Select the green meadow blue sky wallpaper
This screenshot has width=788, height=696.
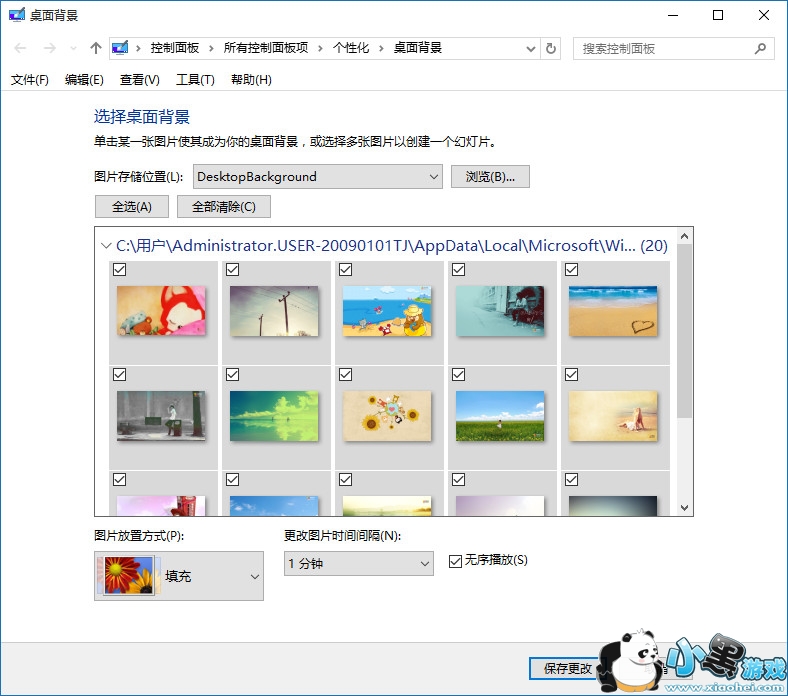click(x=501, y=416)
